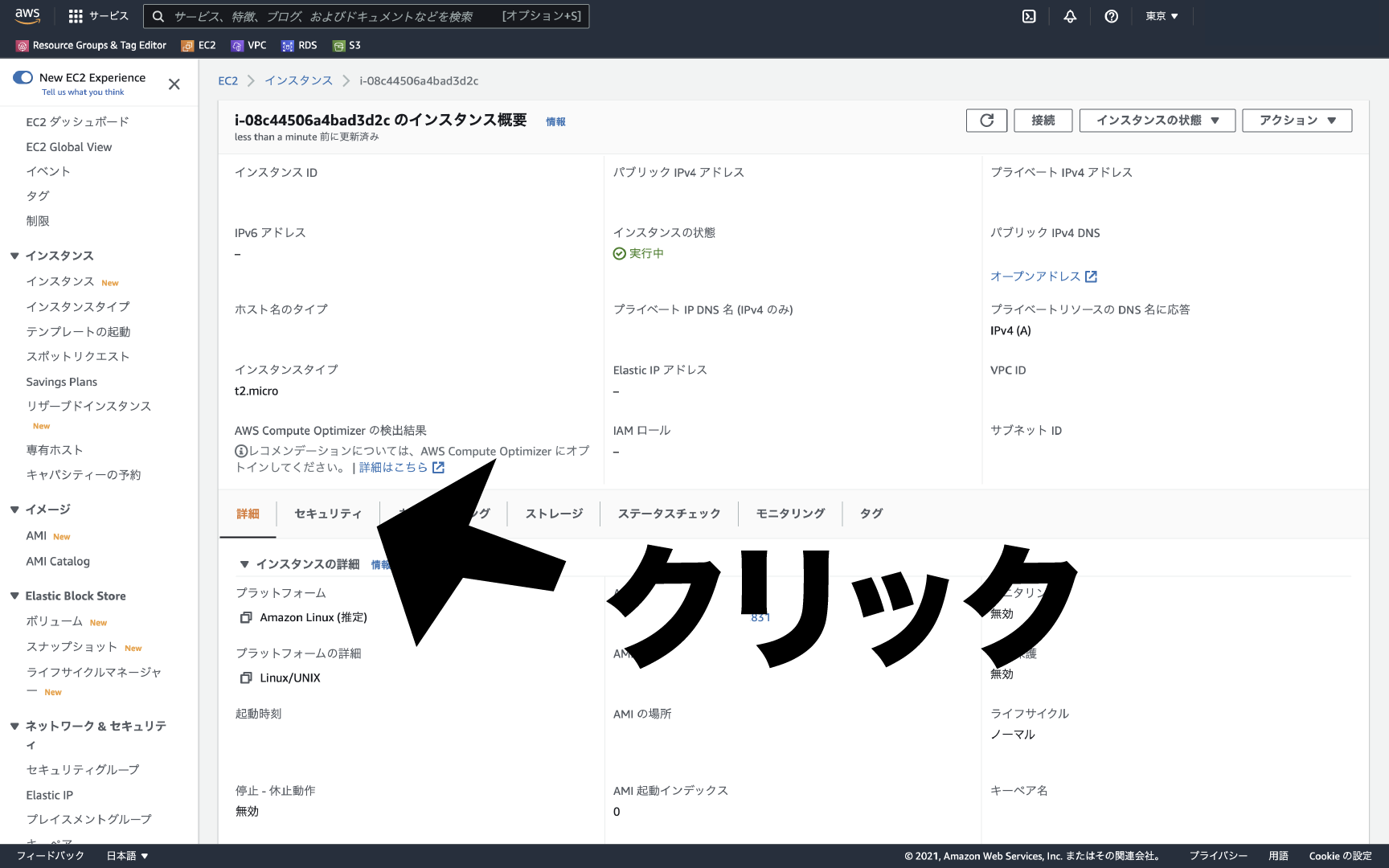The height and width of the screenshot is (868, 1389).
Task: Collapse the インスタンスの詳細 section
Action: pos(244,564)
